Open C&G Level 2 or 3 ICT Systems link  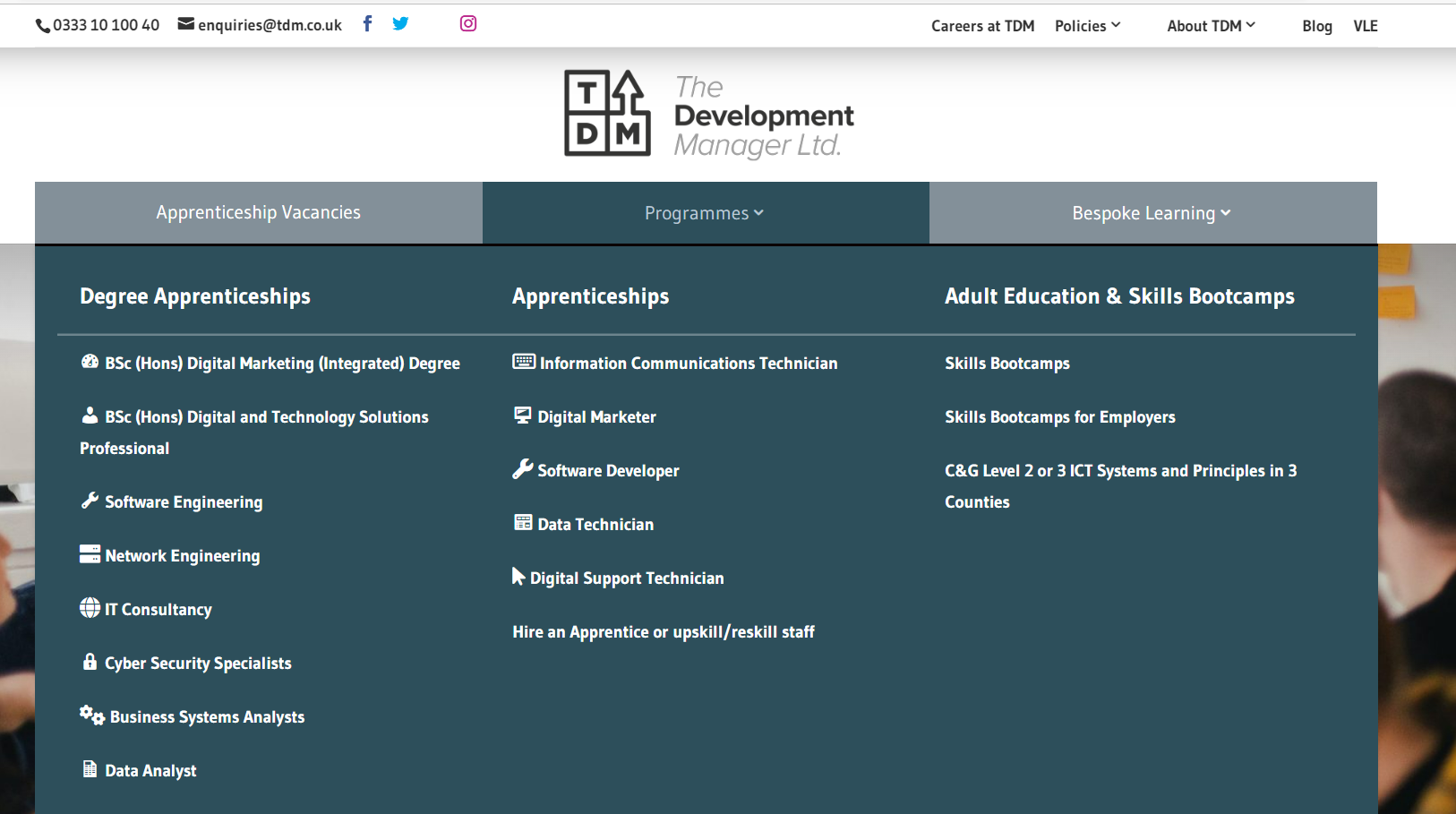(1121, 486)
